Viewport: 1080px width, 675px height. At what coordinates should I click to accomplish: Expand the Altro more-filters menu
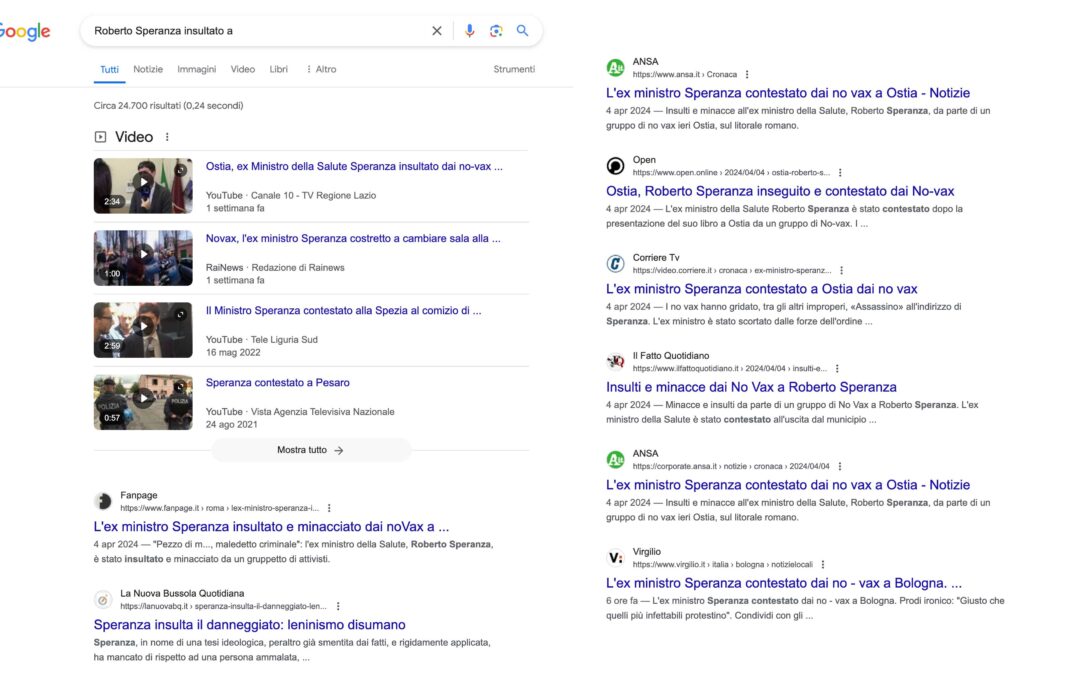point(321,70)
